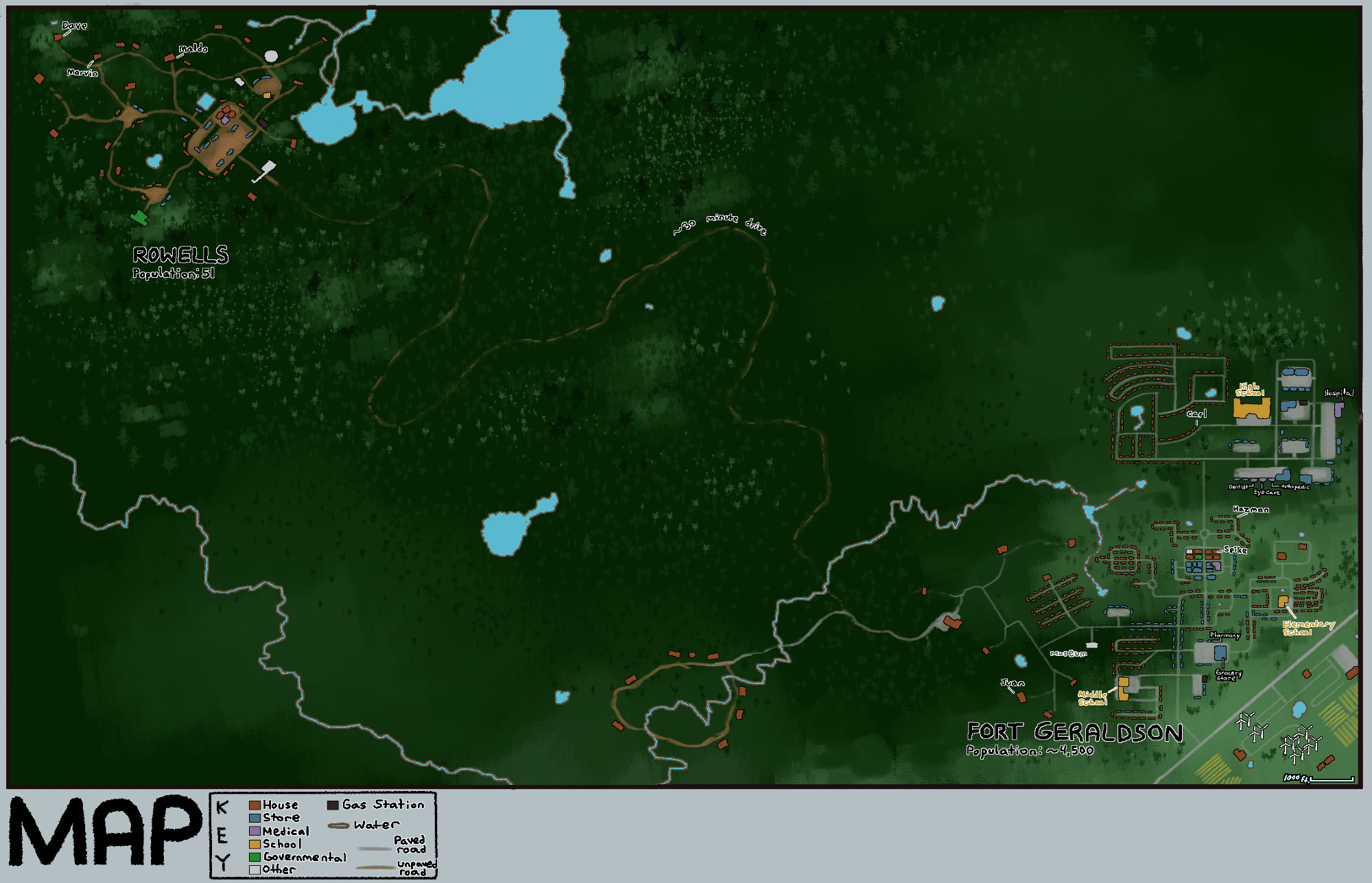Click the purple Hospital building icon
The width and height of the screenshot is (1372, 883).
pos(1338,410)
